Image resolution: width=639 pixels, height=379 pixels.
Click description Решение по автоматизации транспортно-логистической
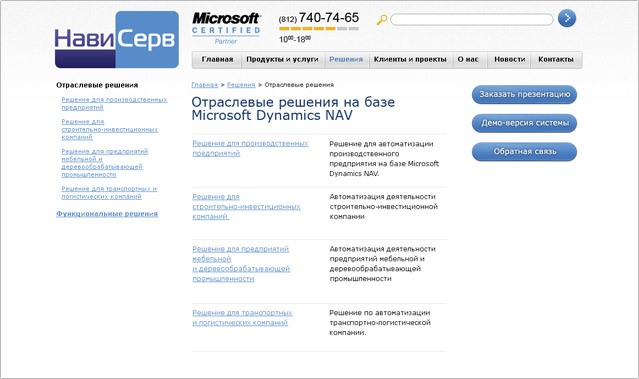[380, 323]
